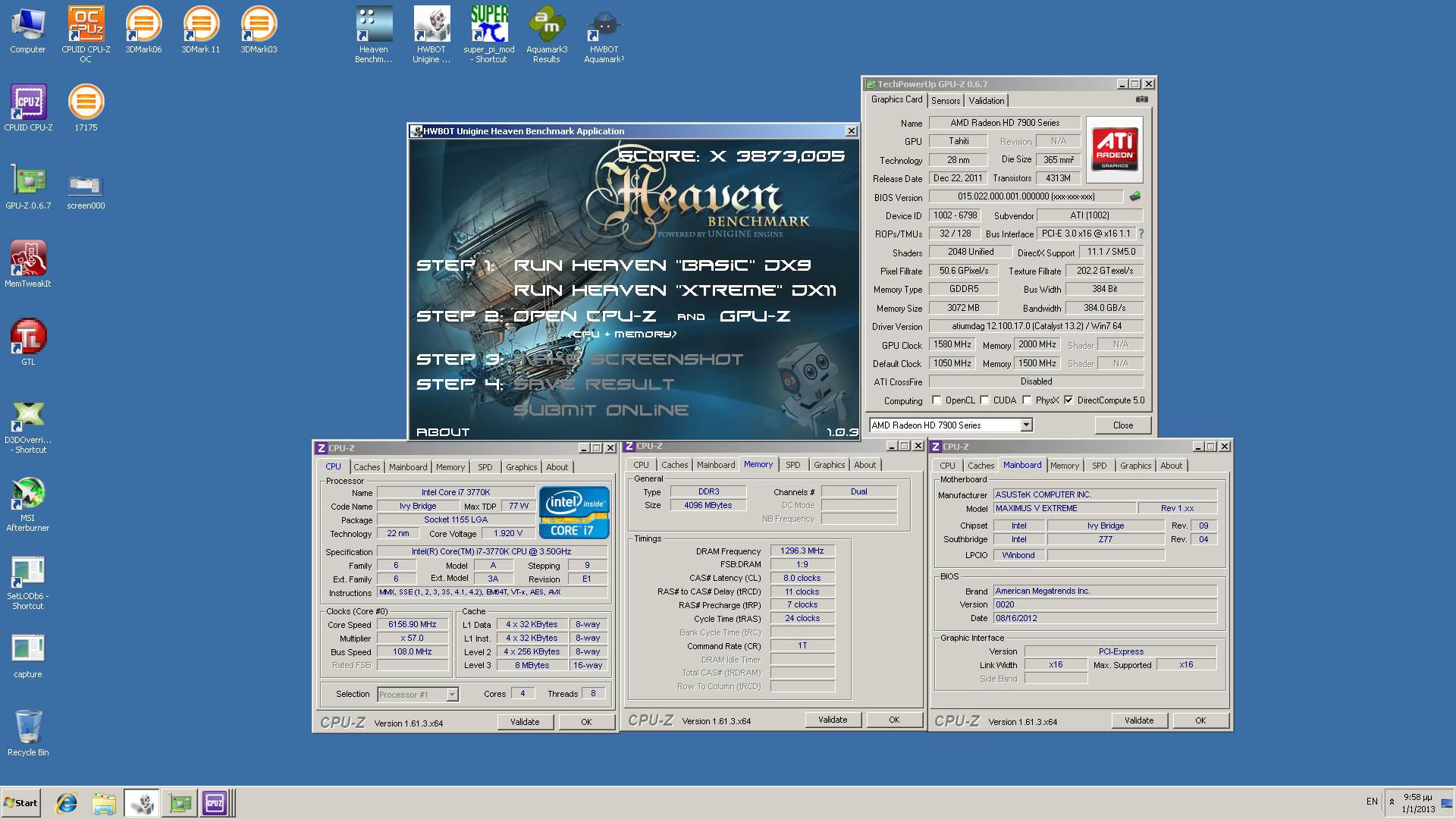Click the EN language indicator in the taskbar
The height and width of the screenshot is (819, 1456).
pyautogui.click(x=1372, y=802)
